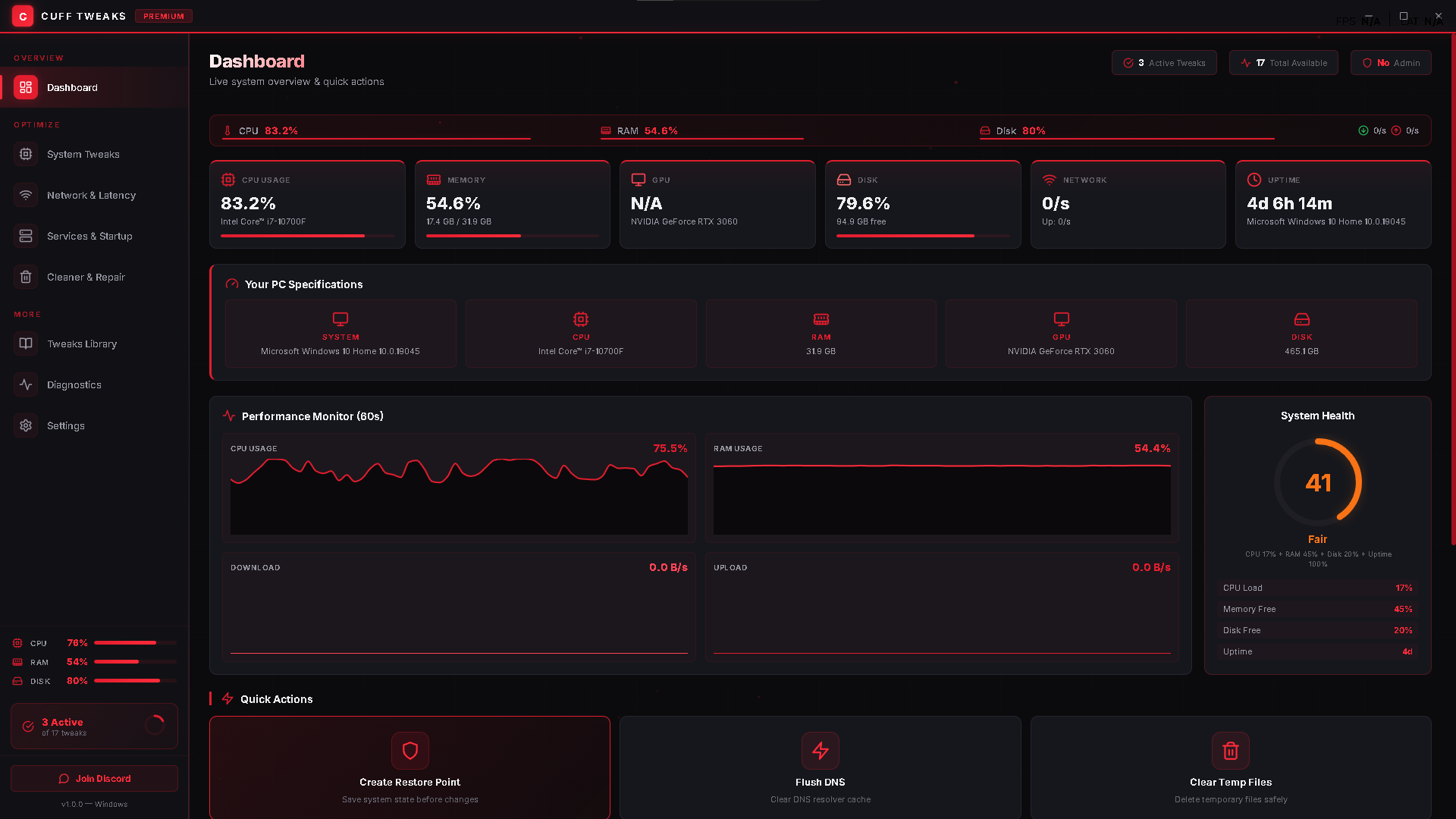This screenshot has width=1456, height=819.
Task: Click the No Admin badge
Action: tap(1391, 63)
